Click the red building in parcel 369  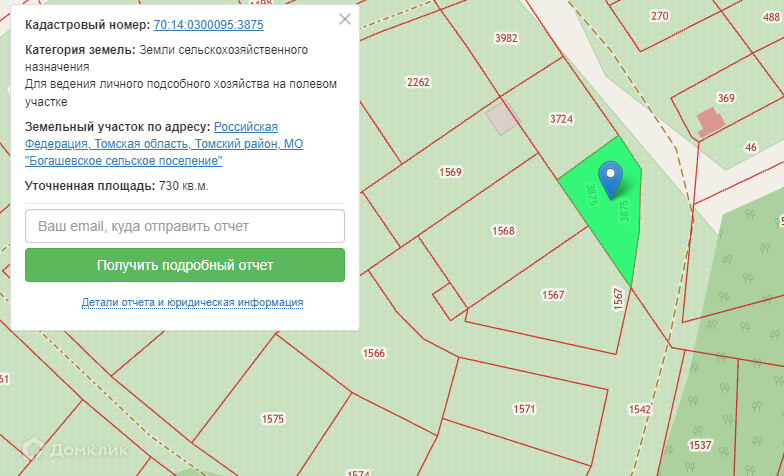point(711,122)
